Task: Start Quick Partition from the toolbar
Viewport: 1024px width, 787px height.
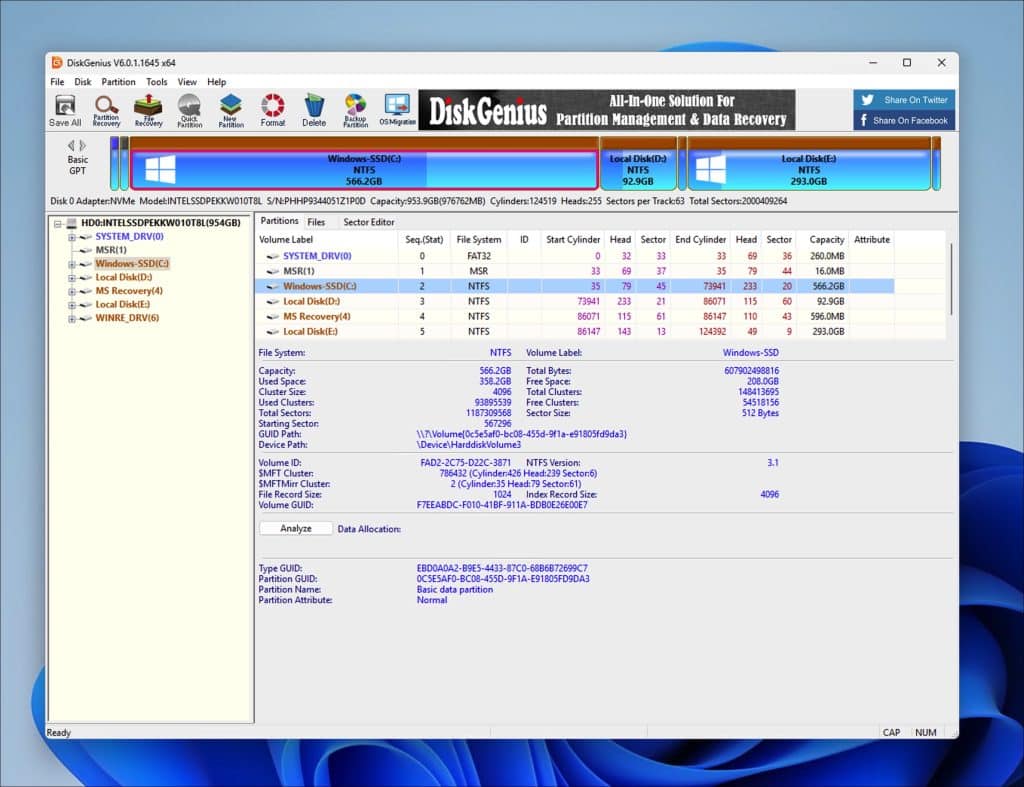Action: pos(189,110)
